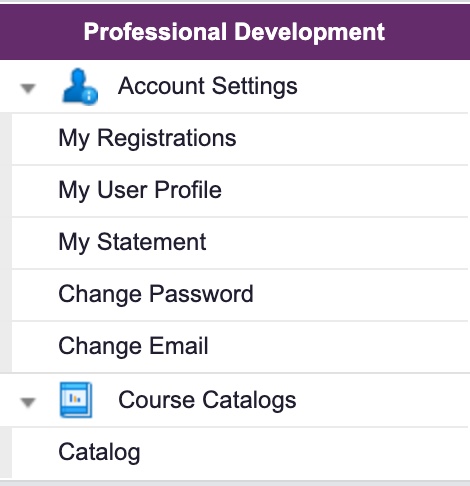Screen dimensions: 470x486
Task: Collapse the Account Settings section arrow
Action: [28, 88]
